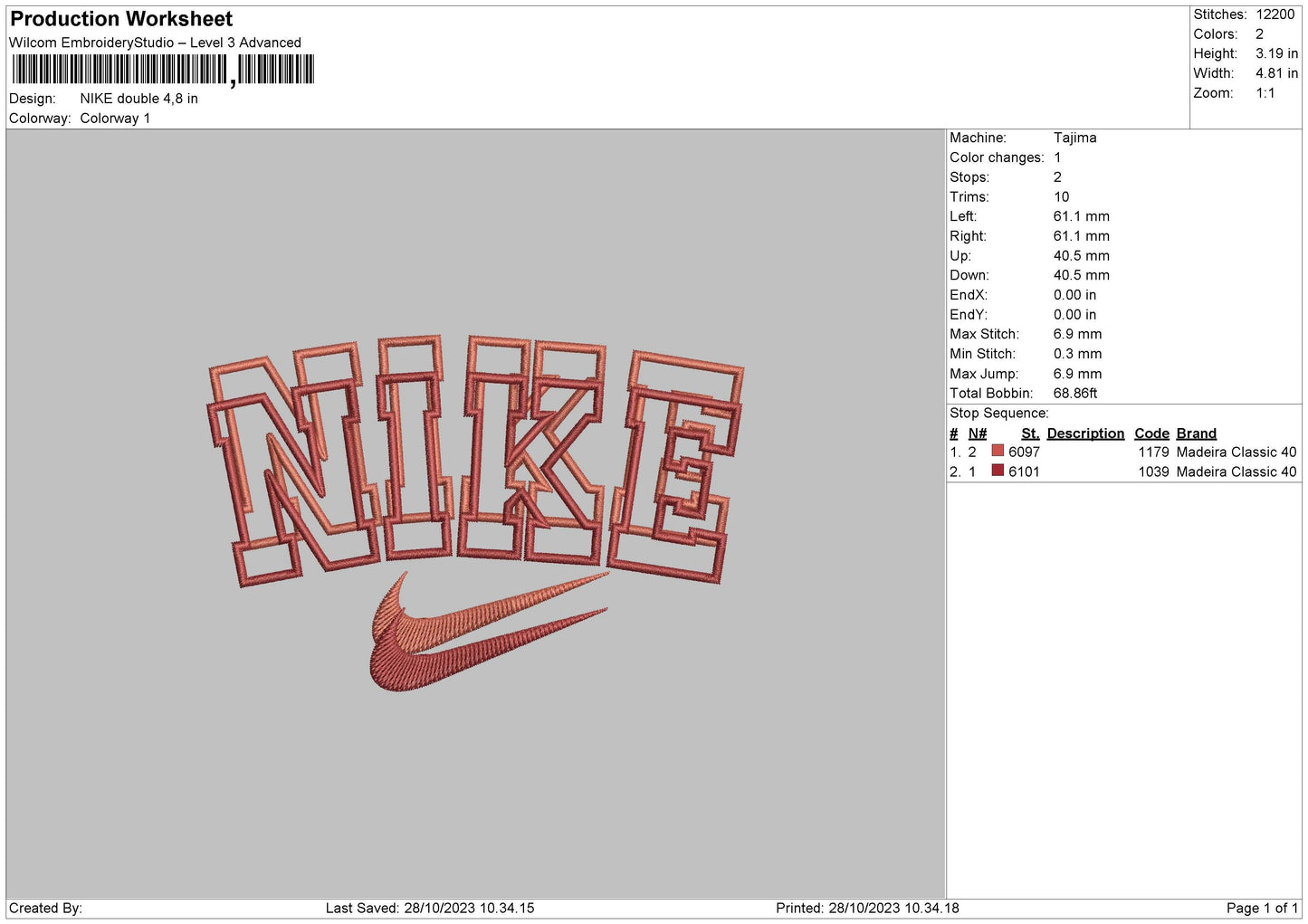Click the EndX value 0.00 in
The image size is (1308, 924).
click(x=1074, y=295)
